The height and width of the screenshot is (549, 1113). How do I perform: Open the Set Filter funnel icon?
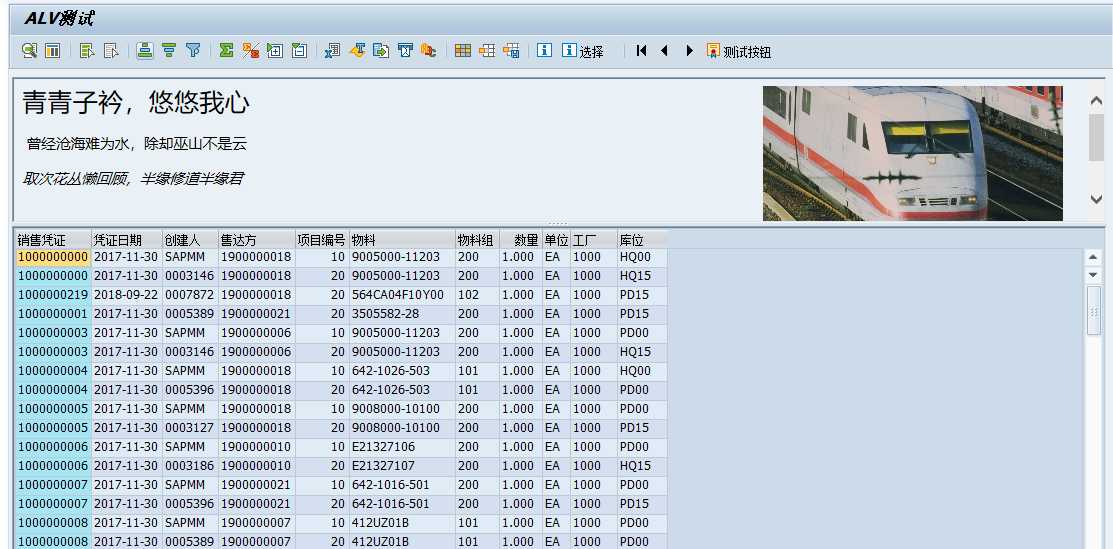(x=193, y=50)
